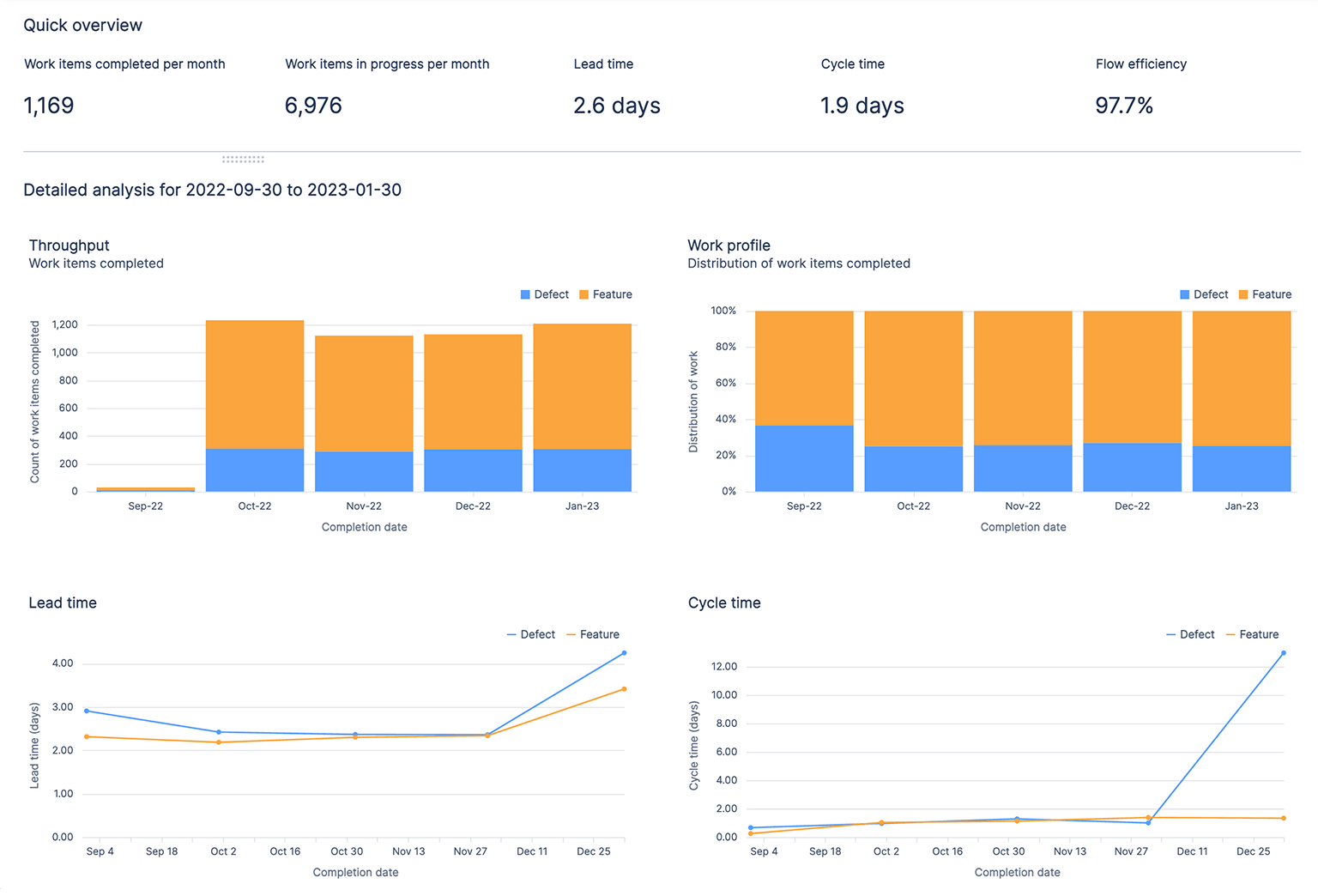Click the 1,169 work items completed metric
1318x896 pixels.
pyautogui.click(x=48, y=105)
